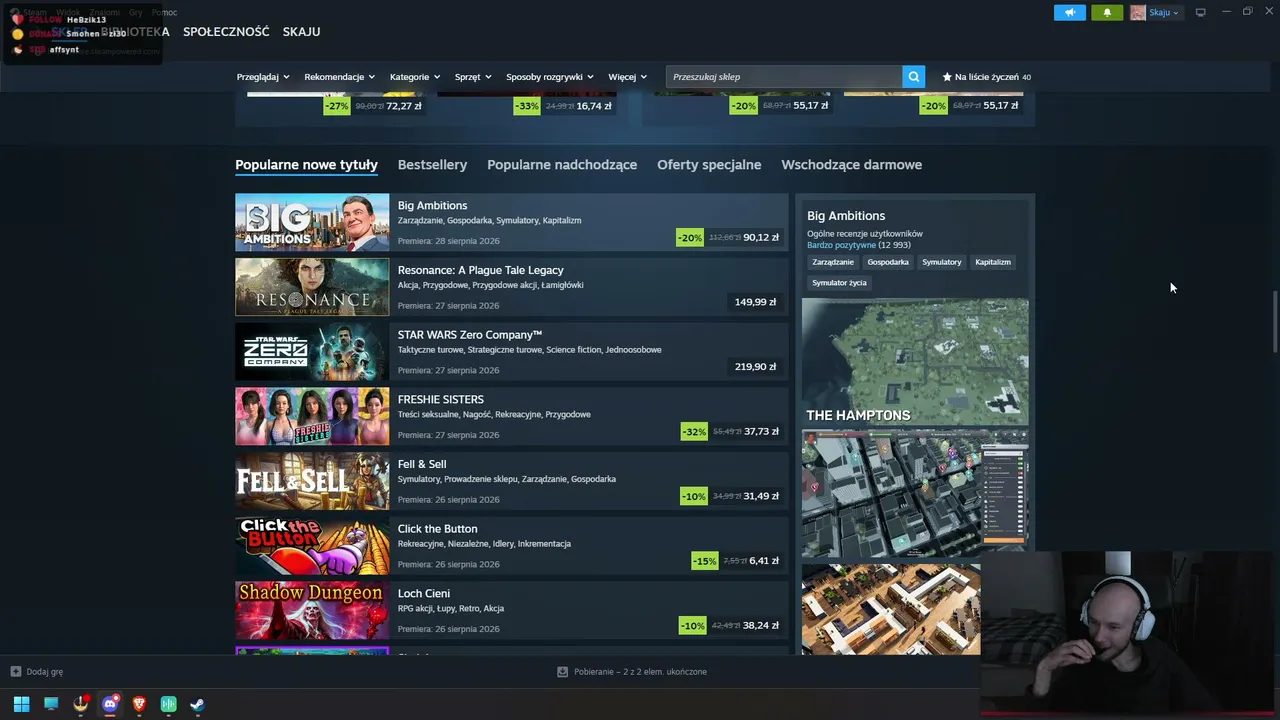Open the Big Ambitions game thumbnail
Image resolution: width=1280 pixels, height=720 pixels.
312,222
